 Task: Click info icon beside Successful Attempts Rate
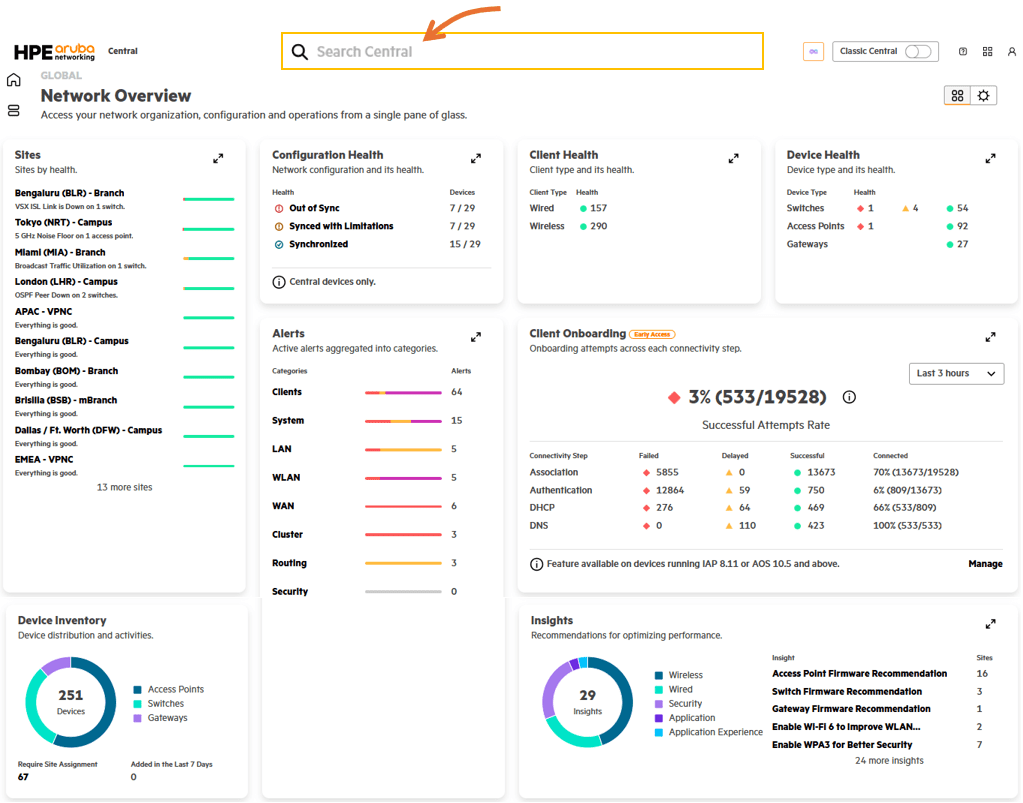pyautogui.click(x=849, y=398)
